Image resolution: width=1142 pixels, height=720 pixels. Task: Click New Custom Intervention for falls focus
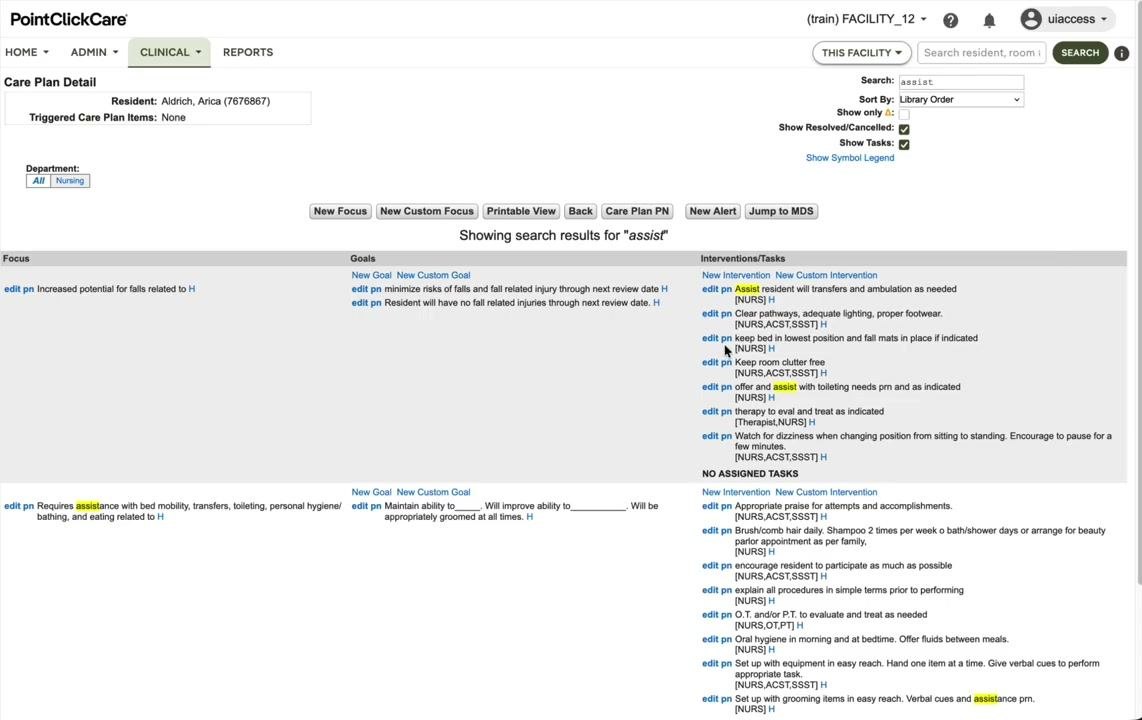pos(826,275)
